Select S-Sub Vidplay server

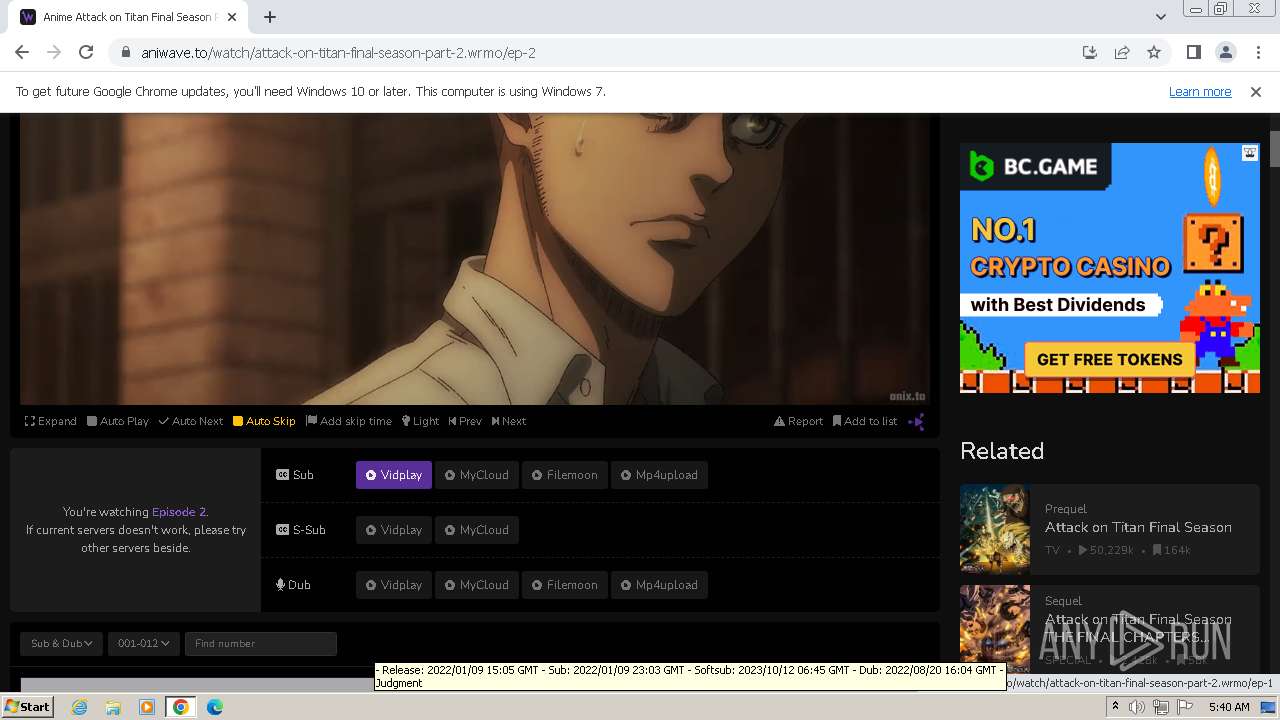[x=394, y=530]
